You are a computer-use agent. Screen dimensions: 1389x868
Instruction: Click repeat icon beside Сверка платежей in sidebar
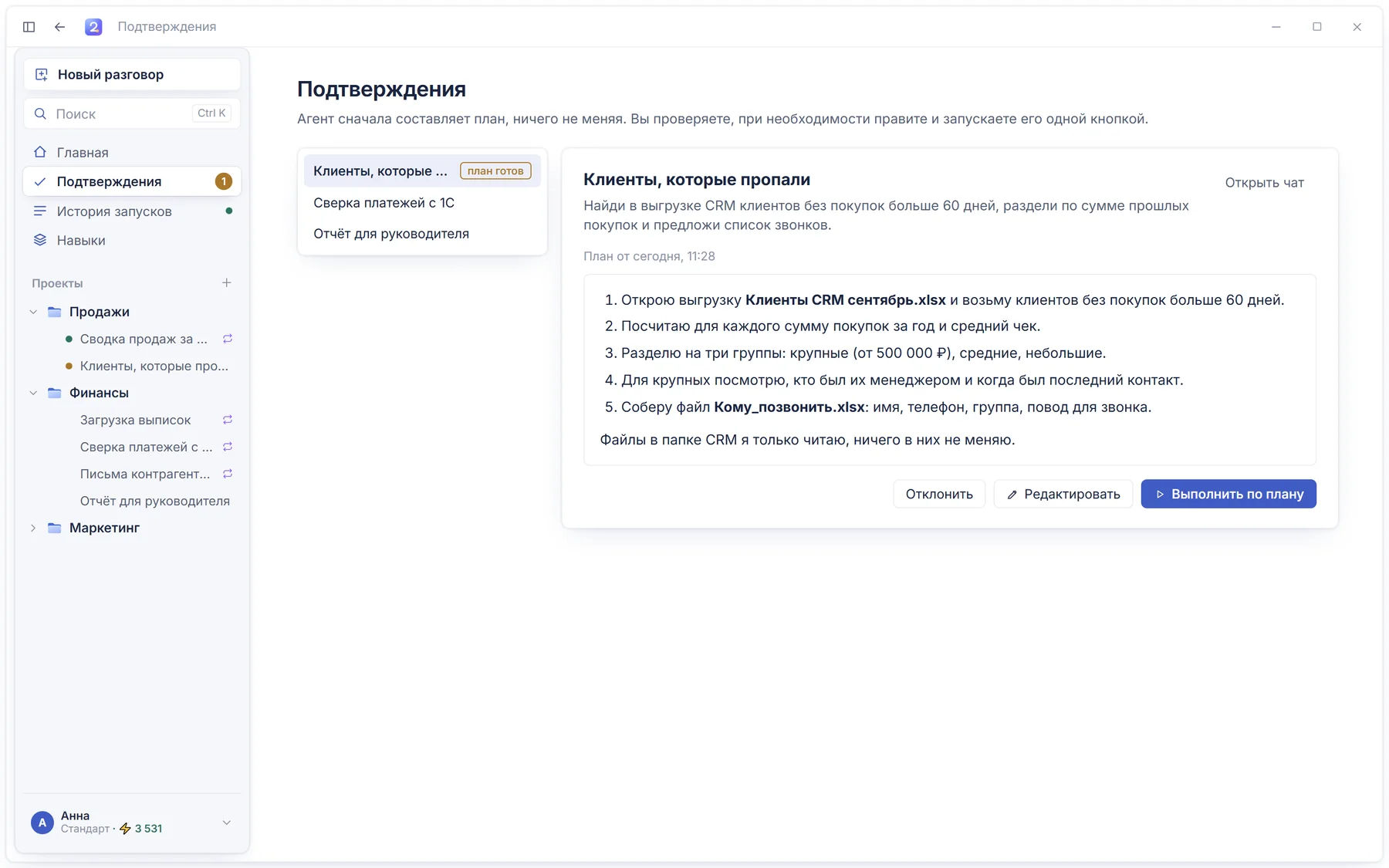tap(228, 447)
